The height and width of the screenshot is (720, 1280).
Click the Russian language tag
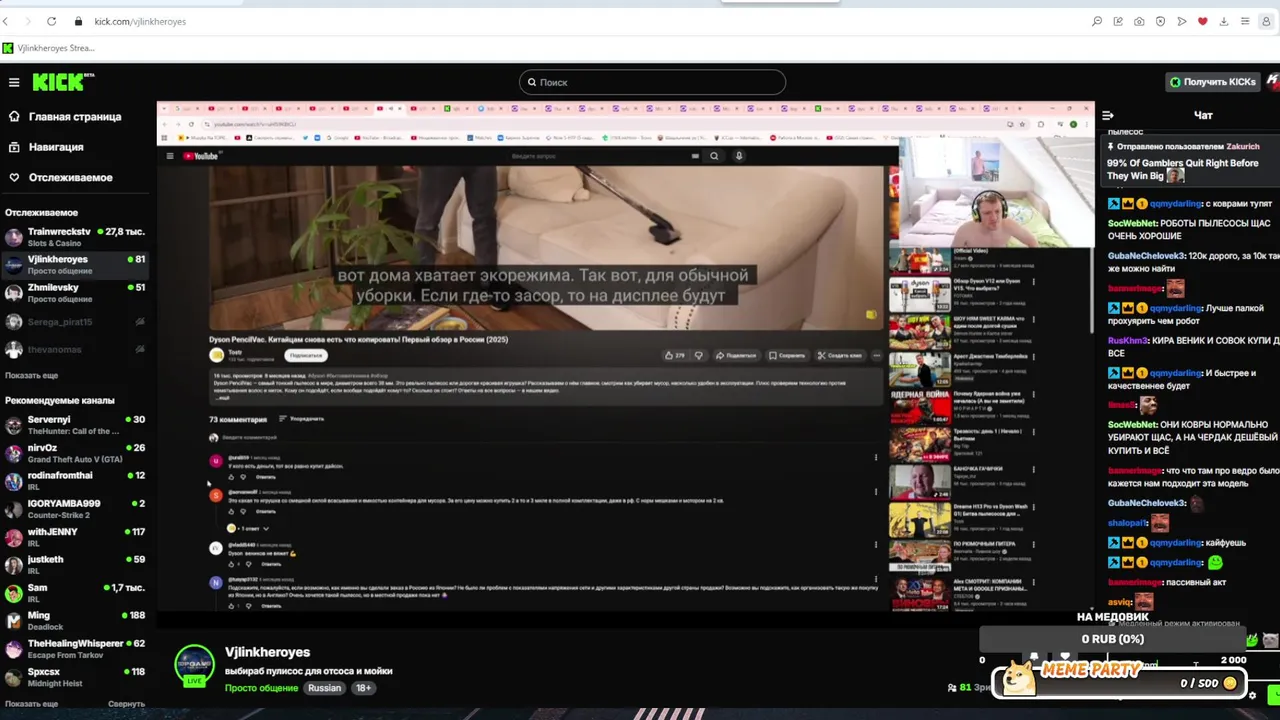coord(324,688)
